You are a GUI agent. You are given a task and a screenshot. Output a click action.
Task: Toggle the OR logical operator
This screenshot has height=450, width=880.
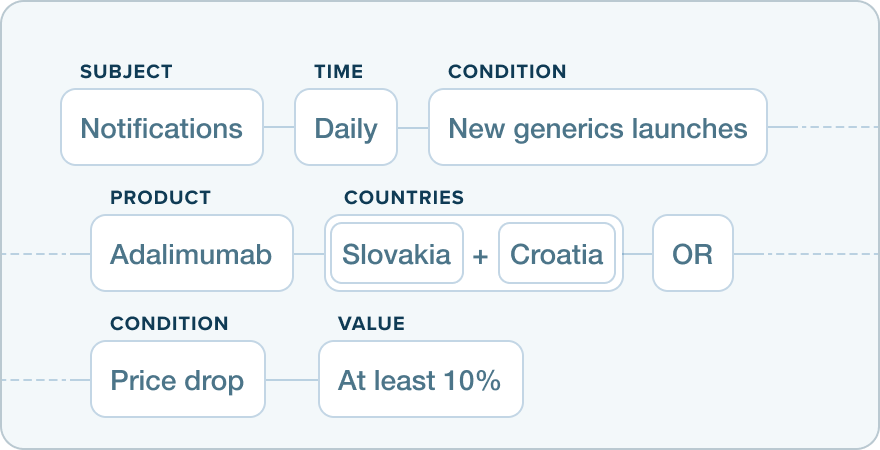[692, 254]
